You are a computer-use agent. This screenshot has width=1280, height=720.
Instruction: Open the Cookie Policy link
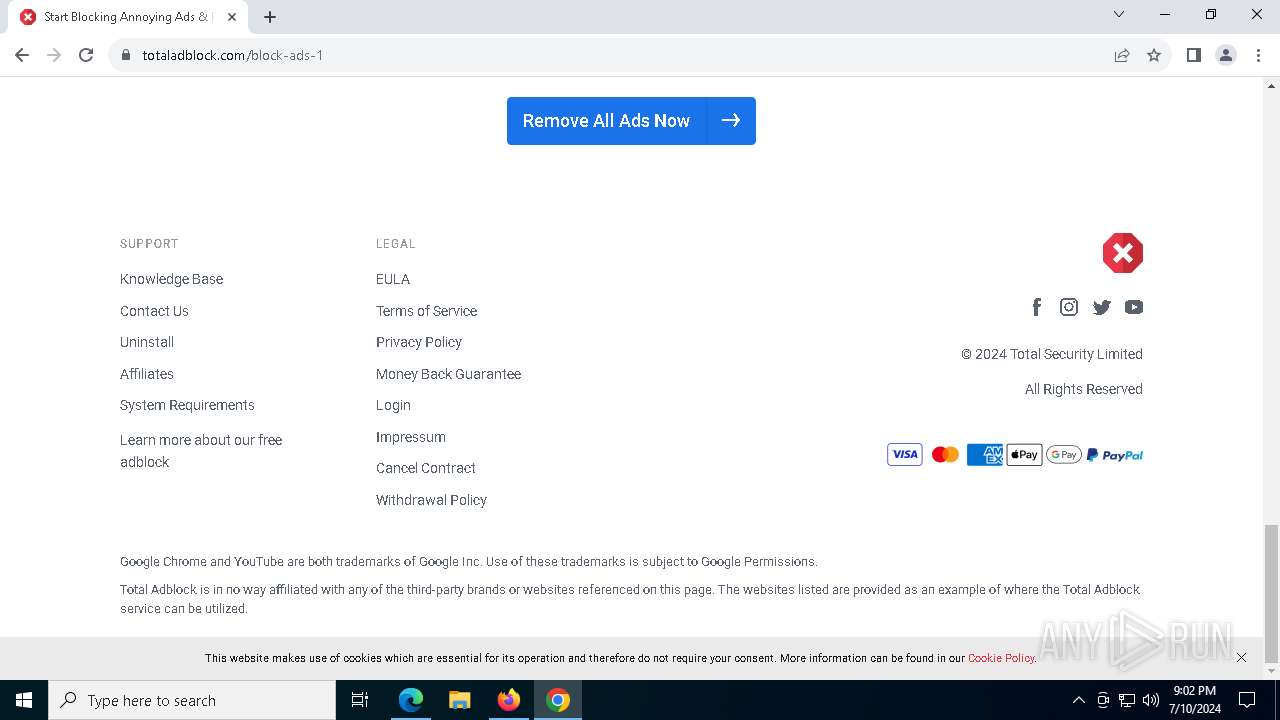coord(1001,658)
